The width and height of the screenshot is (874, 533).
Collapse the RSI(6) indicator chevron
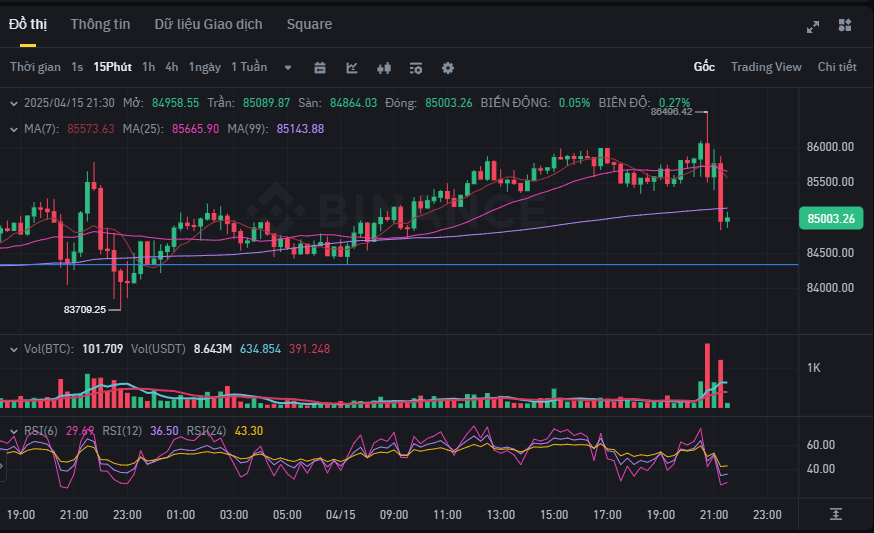14,432
